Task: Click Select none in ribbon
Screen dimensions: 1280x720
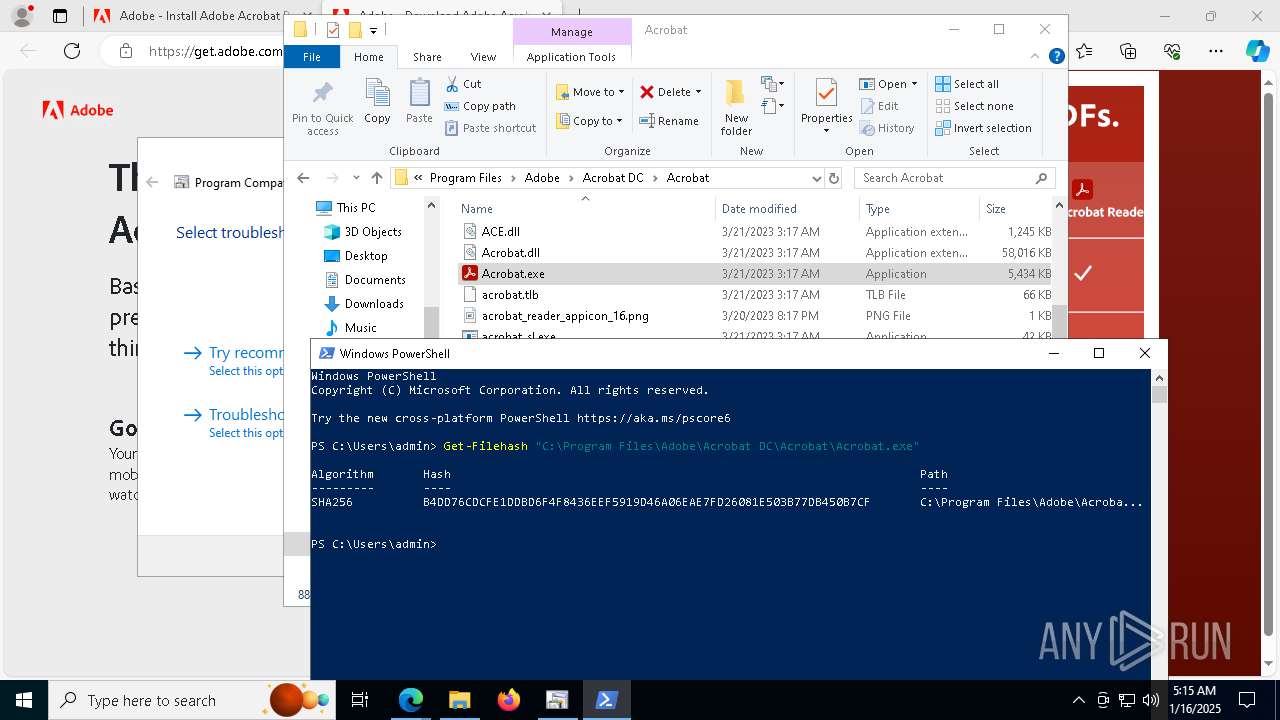Action: (973, 106)
